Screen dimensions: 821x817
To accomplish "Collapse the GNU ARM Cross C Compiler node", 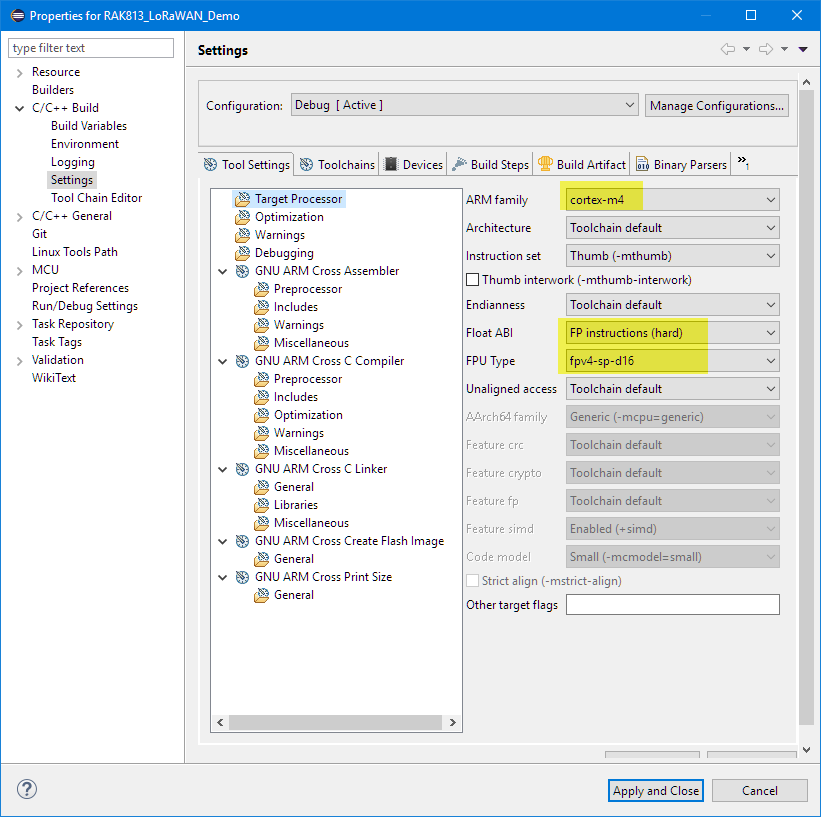I will coord(222,361).
